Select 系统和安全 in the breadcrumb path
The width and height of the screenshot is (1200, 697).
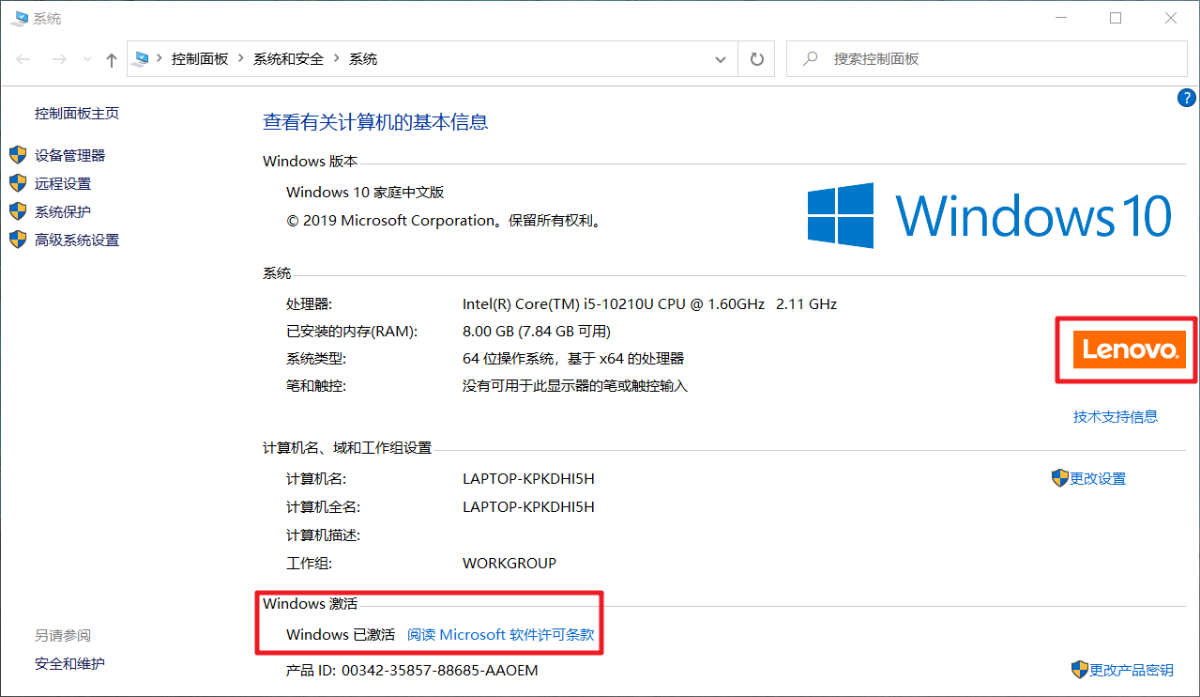[288, 59]
